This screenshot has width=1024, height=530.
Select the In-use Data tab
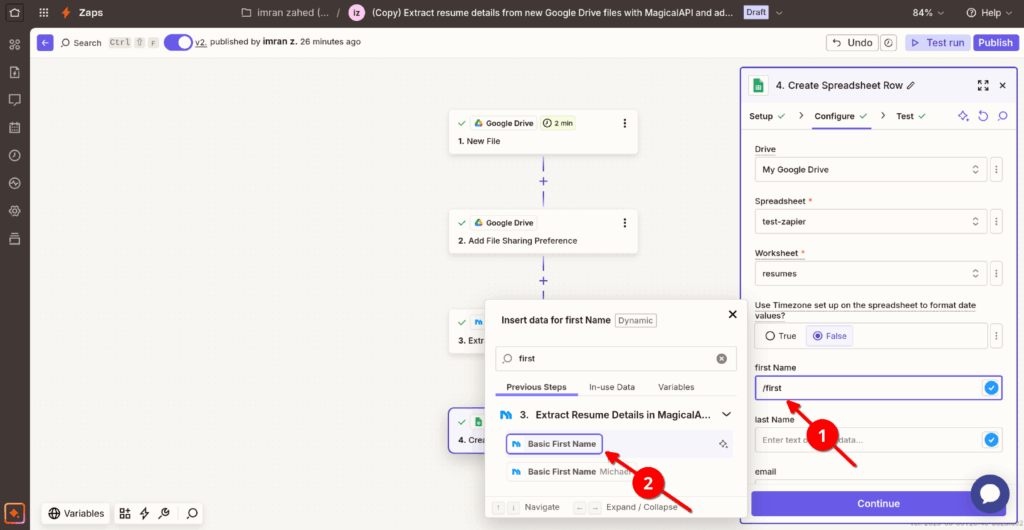pyautogui.click(x=612, y=387)
